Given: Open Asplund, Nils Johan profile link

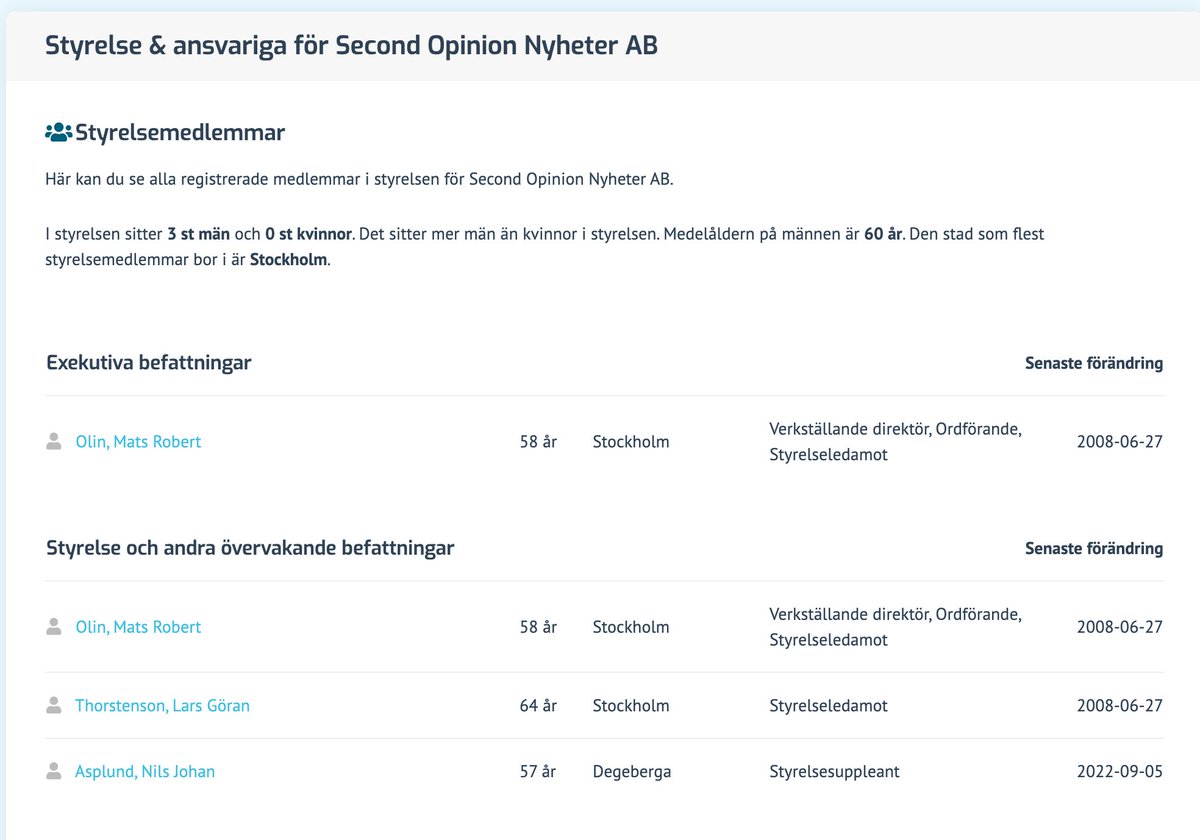Looking at the screenshot, I should point(145,772).
